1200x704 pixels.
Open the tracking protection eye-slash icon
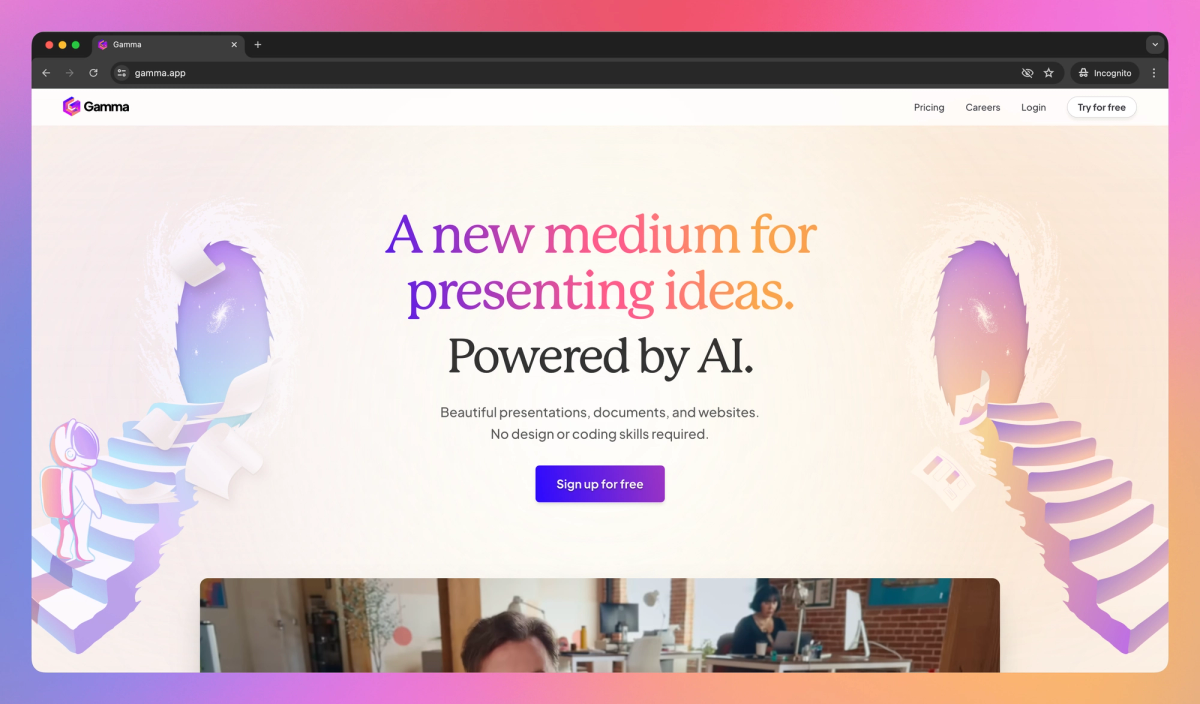point(1027,73)
